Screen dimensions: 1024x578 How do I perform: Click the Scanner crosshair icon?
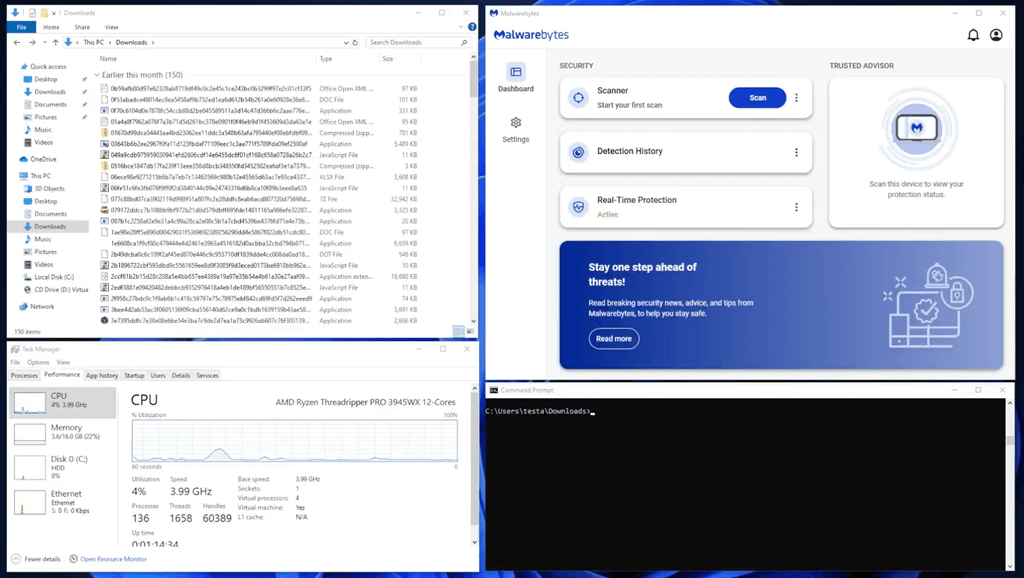(x=578, y=98)
